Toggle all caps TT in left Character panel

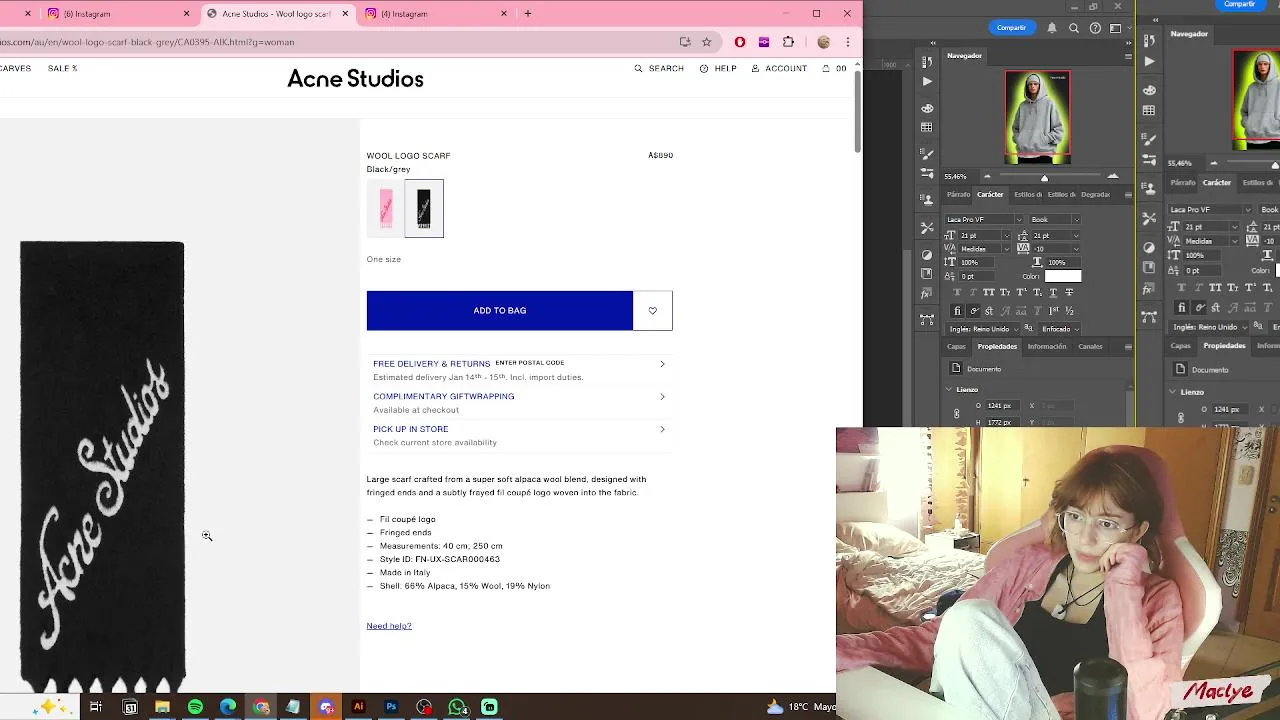pyautogui.click(x=989, y=292)
